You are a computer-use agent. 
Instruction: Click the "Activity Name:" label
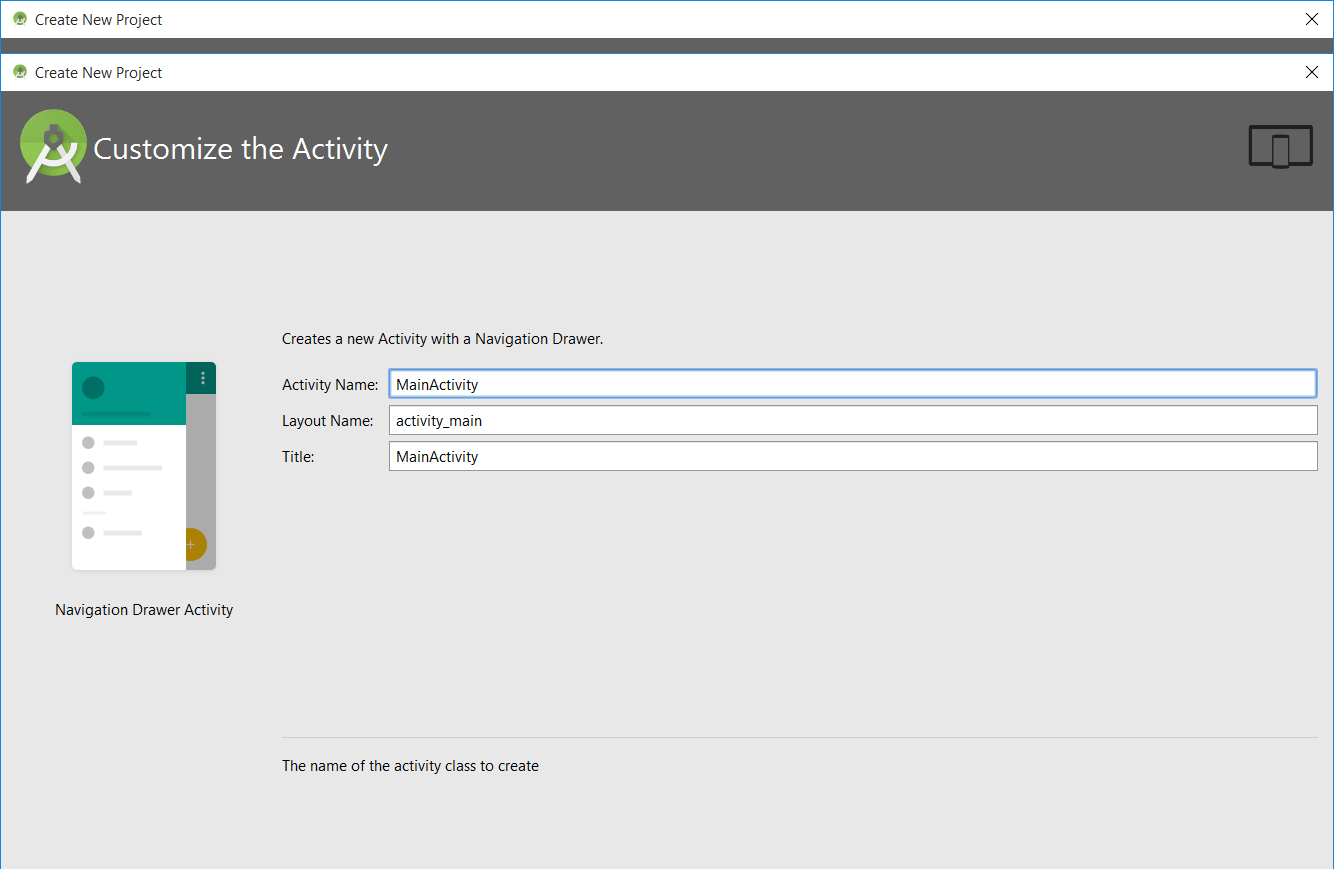(x=330, y=385)
